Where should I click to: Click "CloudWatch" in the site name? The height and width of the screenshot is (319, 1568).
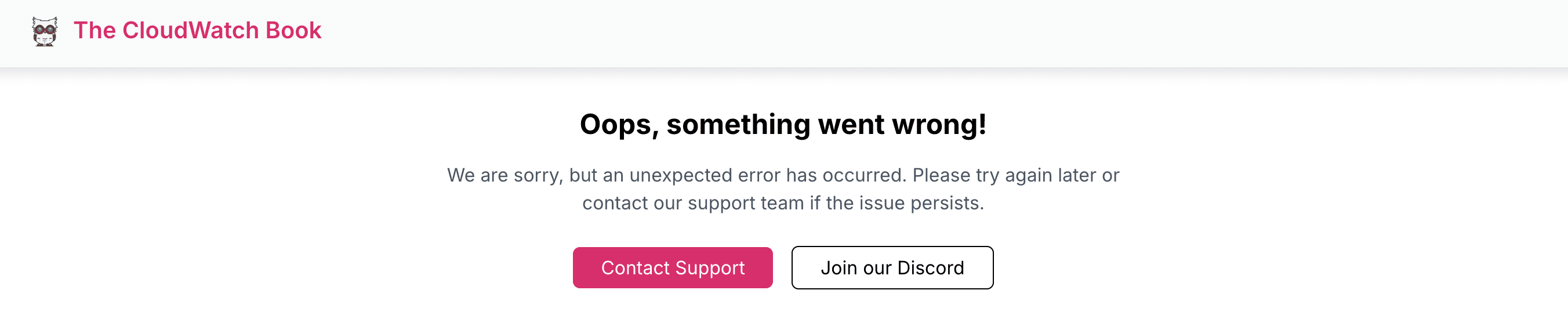pyautogui.click(x=191, y=30)
